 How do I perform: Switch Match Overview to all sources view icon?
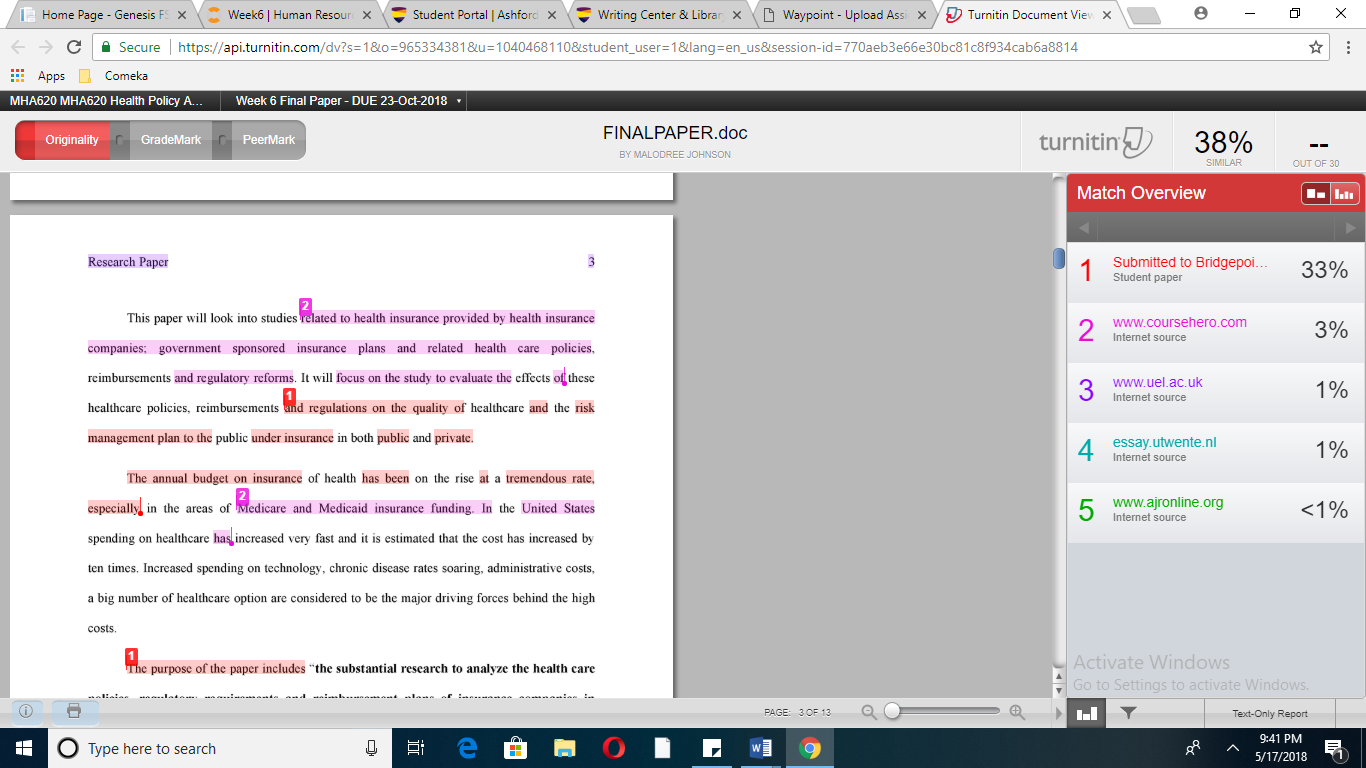click(1344, 193)
